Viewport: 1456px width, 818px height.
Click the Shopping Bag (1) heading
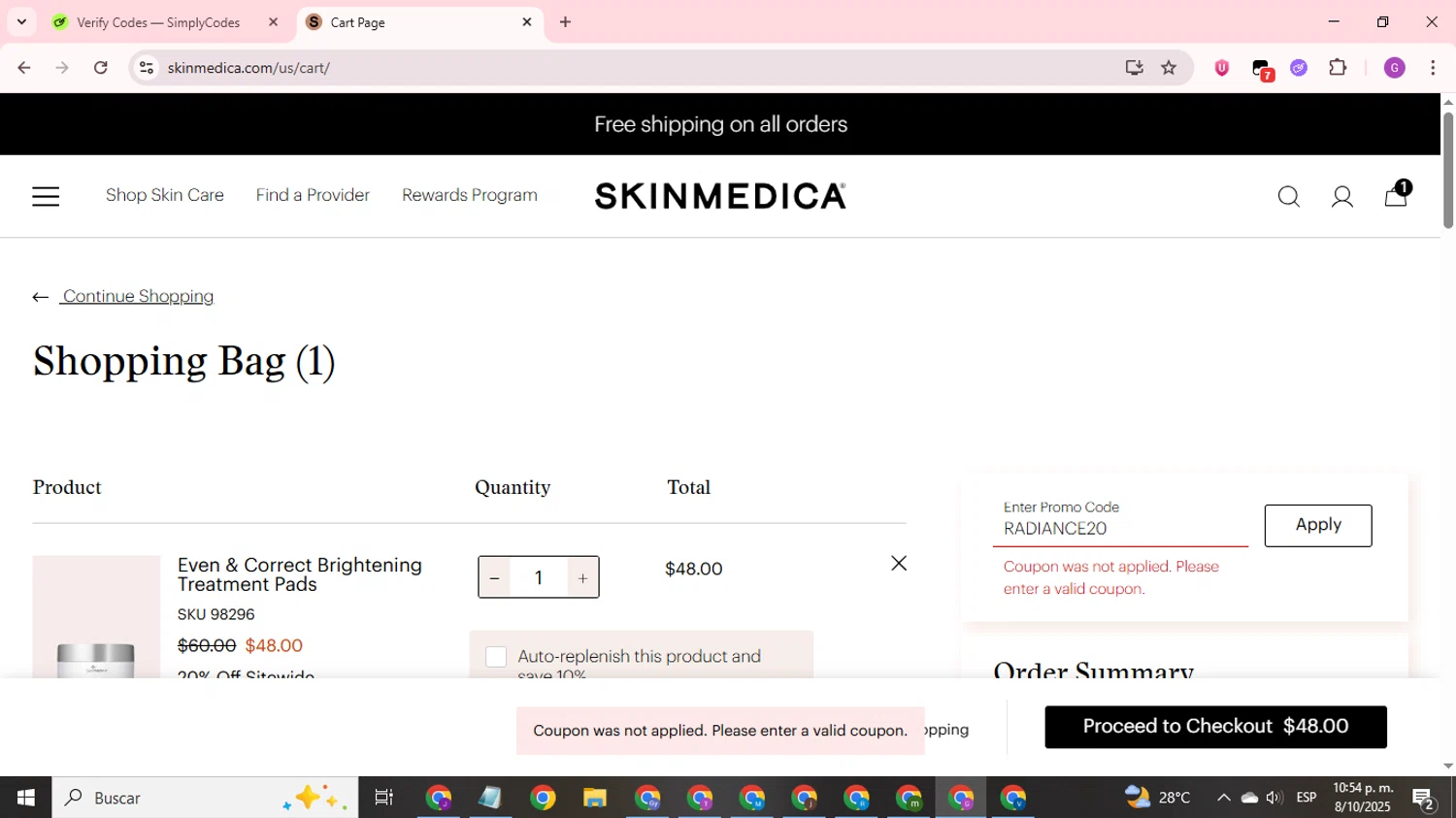pos(184,361)
